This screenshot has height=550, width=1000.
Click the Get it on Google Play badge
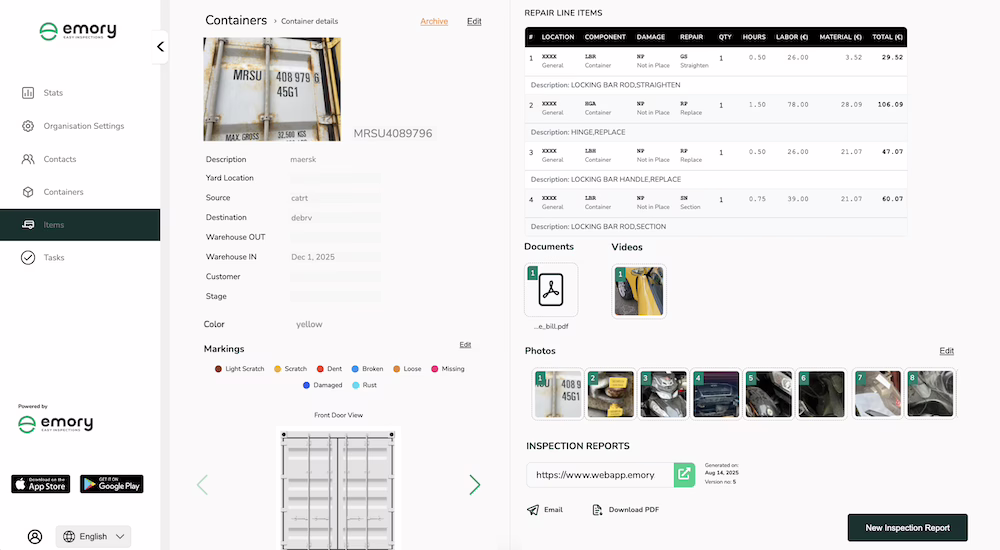111,484
